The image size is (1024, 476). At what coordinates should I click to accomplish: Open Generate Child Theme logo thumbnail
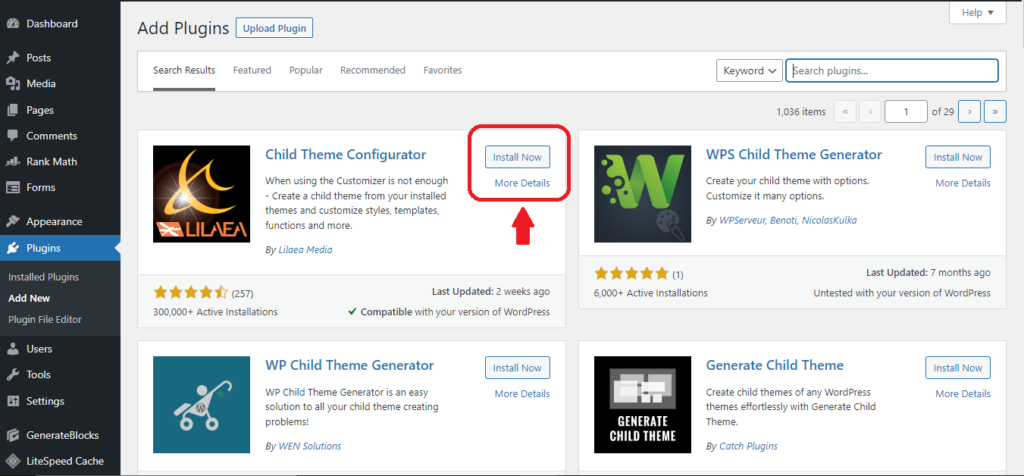pyautogui.click(x=643, y=405)
